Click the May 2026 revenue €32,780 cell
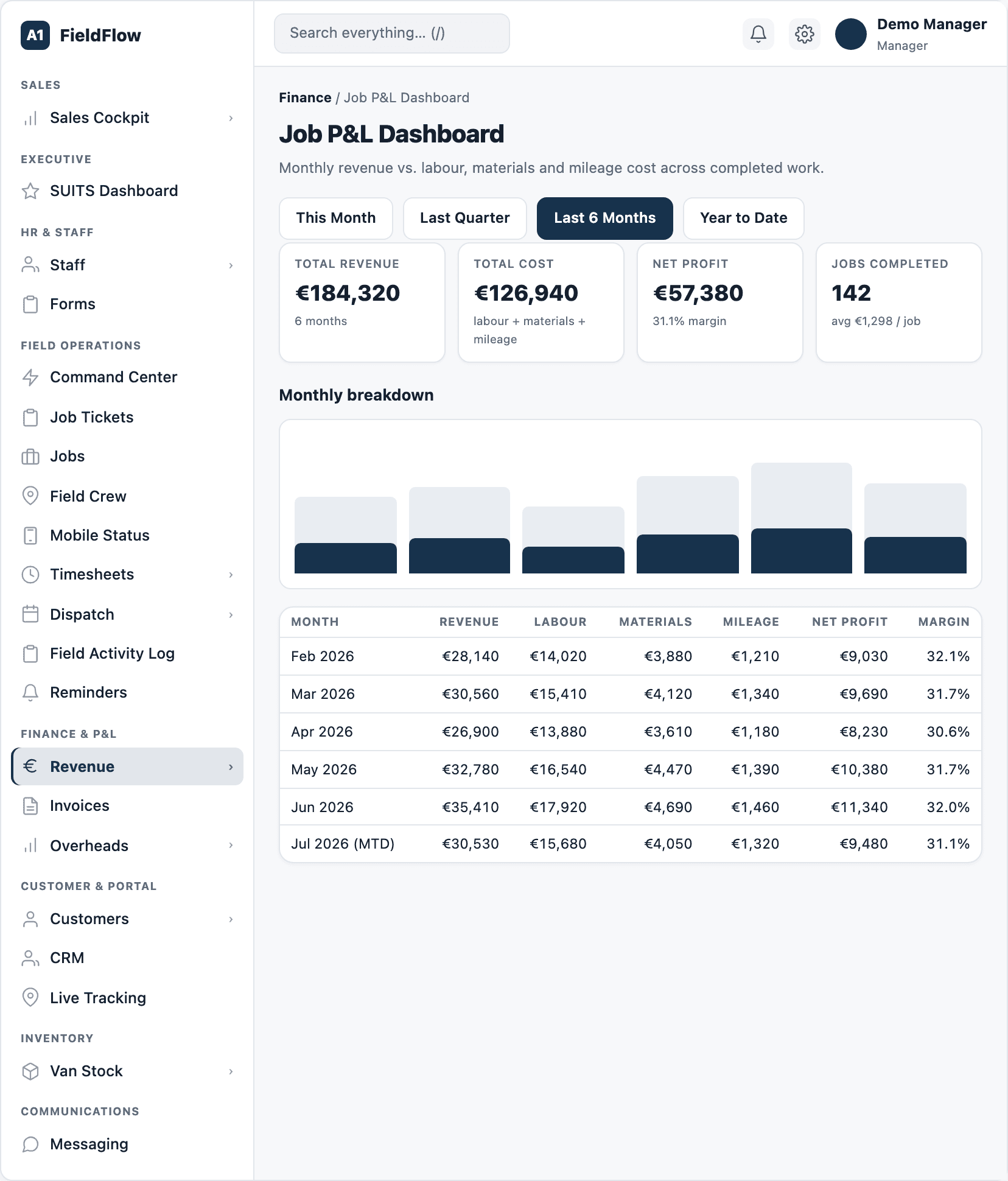This screenshot has width=1008, height=1181. pyautogui.click(x=471, y=770)
